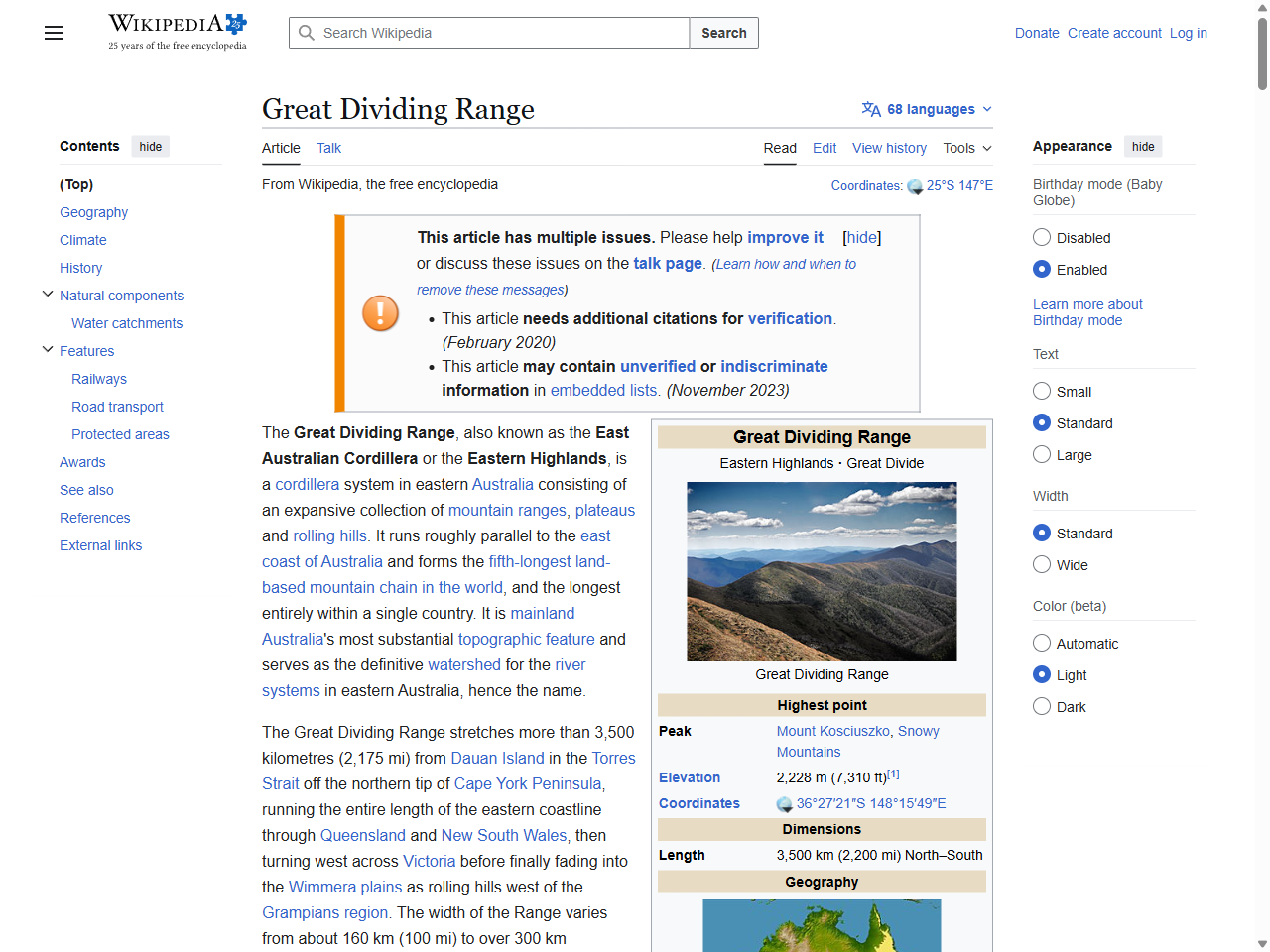Collapse the Features section in Contents
The width and height of the screenshot is (1270, 952).
click(48, 348)
